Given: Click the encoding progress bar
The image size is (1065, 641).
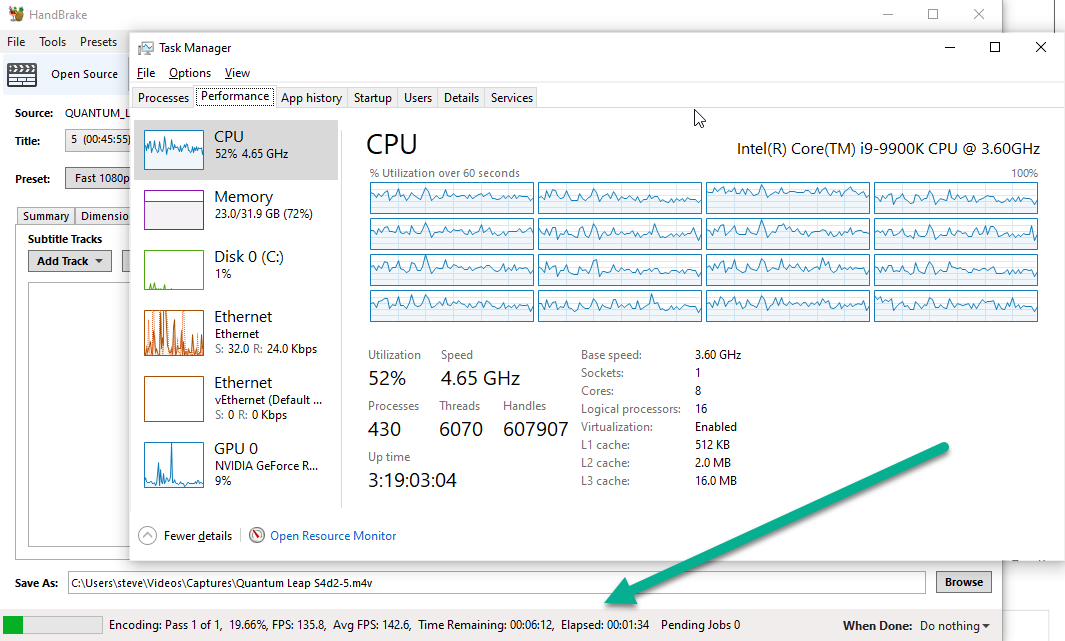Looking at the screenshot, I should (x=52, y=625).
